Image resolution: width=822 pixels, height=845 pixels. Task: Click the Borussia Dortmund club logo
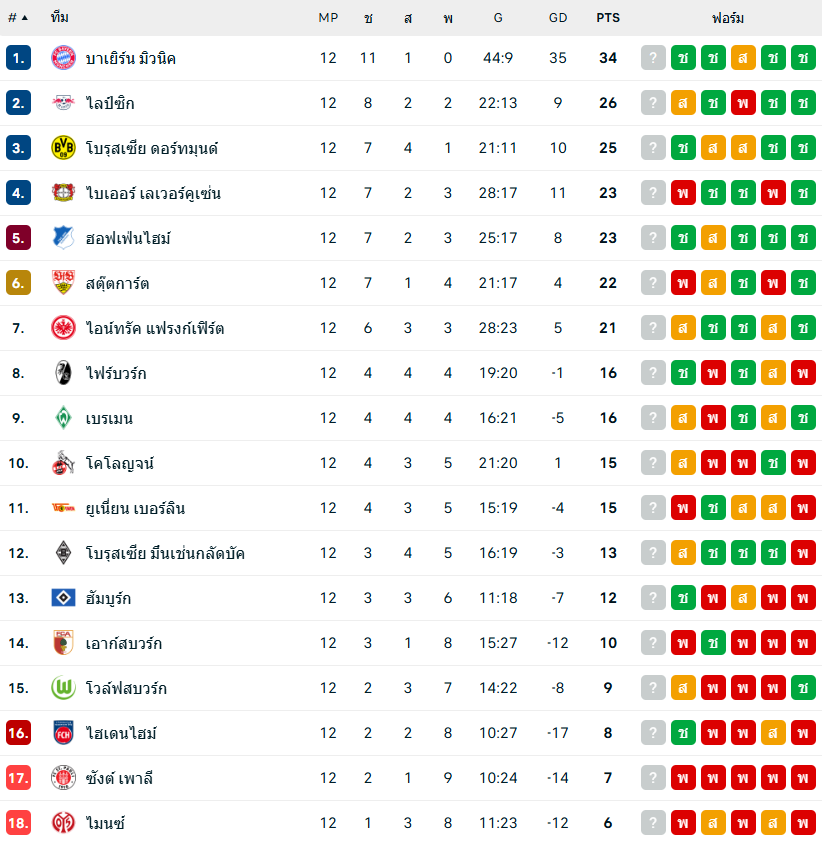click(x=63, y=148)
